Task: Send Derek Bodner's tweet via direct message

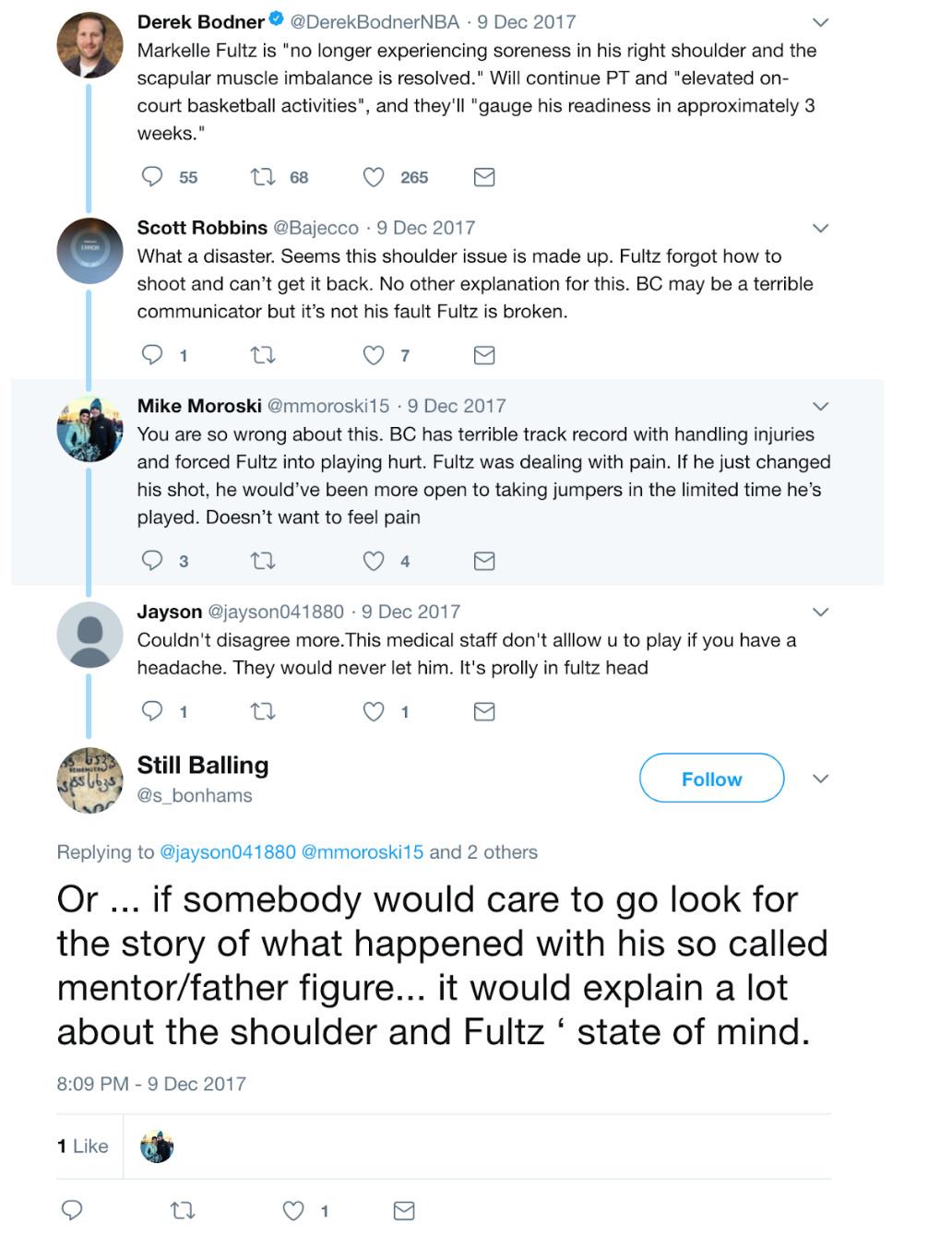Action: pos(484,177)
